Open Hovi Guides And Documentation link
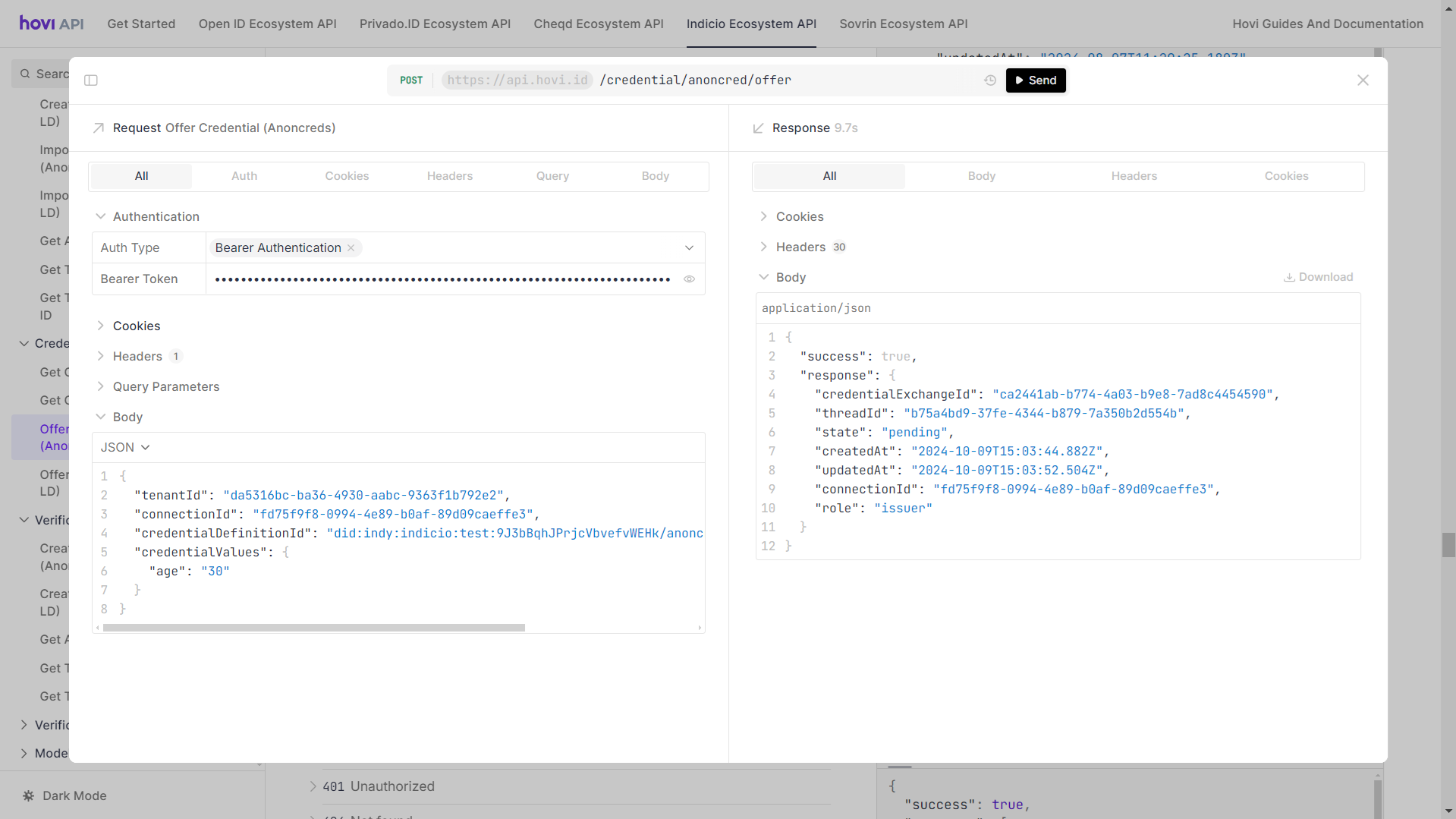The image size is (1456, 819). click(x=1327, y=24)
